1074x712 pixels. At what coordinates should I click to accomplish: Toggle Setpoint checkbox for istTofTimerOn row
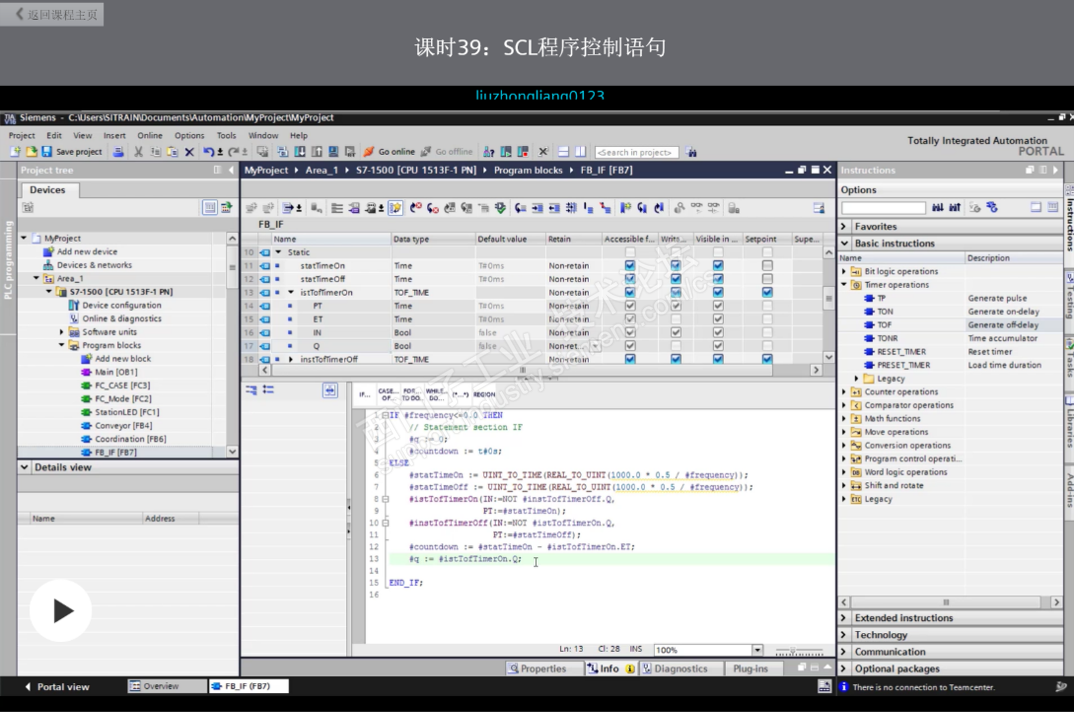coord(767,292)
